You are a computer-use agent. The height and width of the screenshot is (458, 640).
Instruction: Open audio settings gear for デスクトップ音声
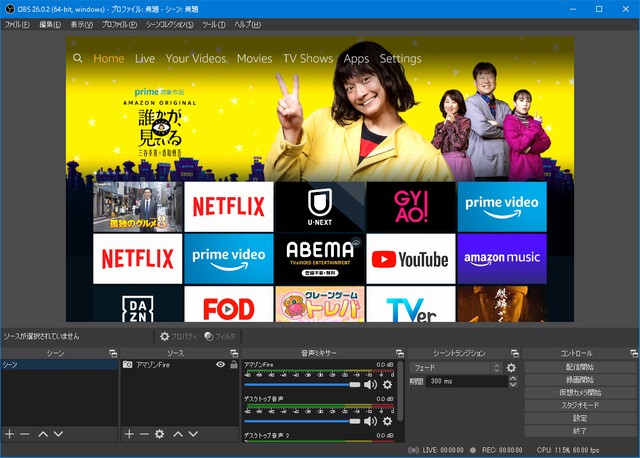[x=387, y=421]
